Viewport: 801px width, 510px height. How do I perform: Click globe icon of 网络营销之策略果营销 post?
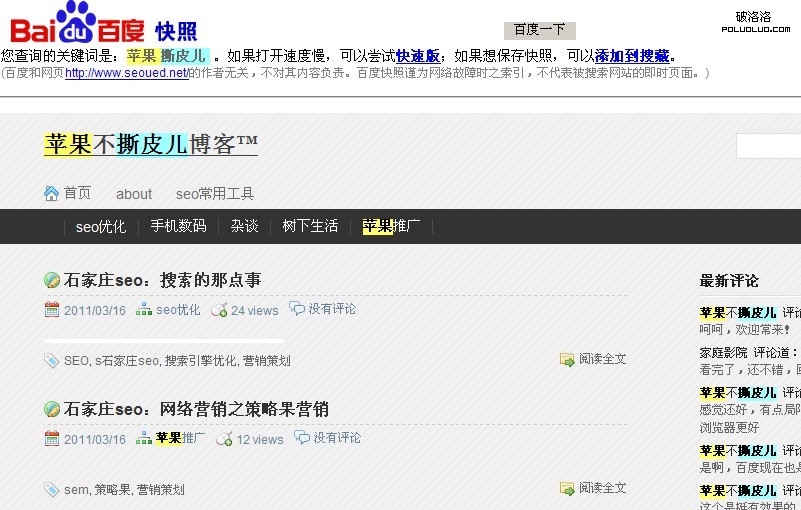point(52,409)
